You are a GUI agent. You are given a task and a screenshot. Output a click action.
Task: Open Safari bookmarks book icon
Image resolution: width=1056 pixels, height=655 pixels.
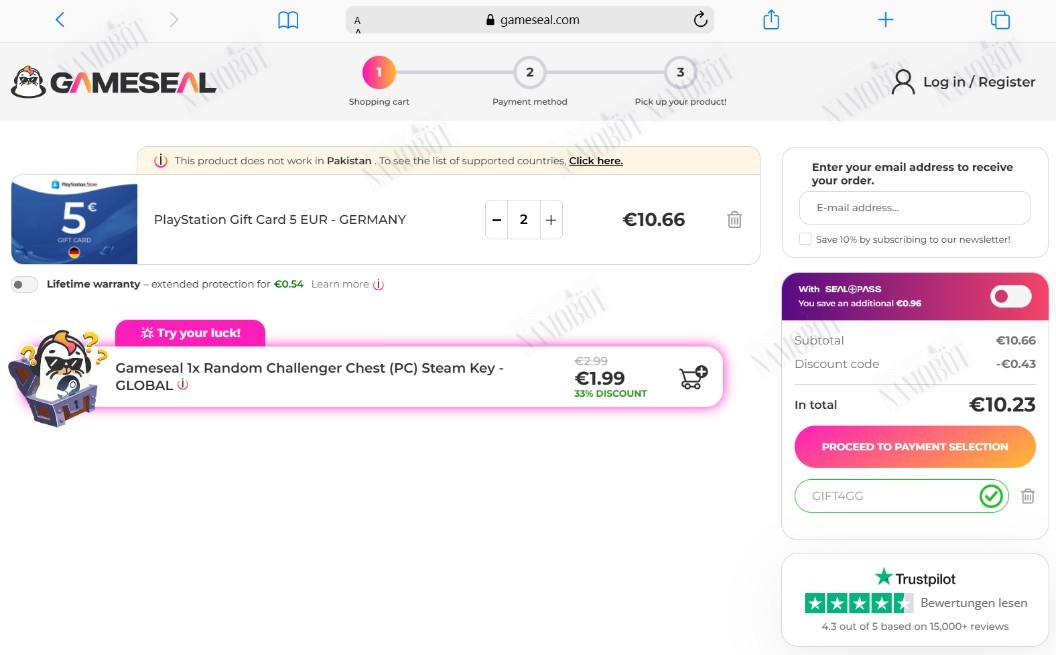click(x=288, y=20)
